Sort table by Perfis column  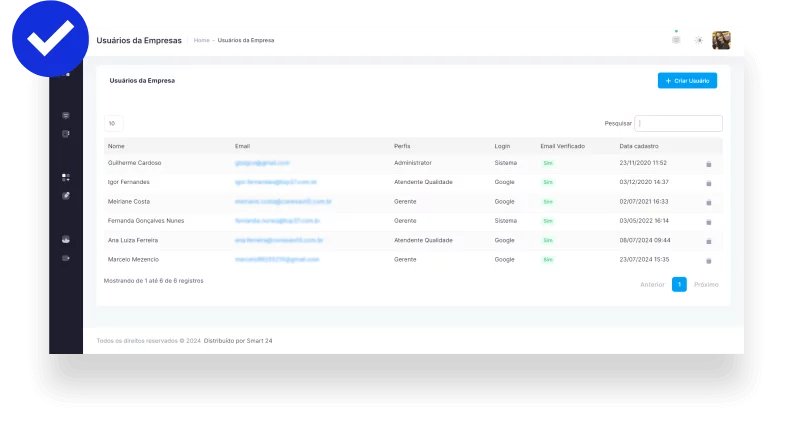point(402,146)
